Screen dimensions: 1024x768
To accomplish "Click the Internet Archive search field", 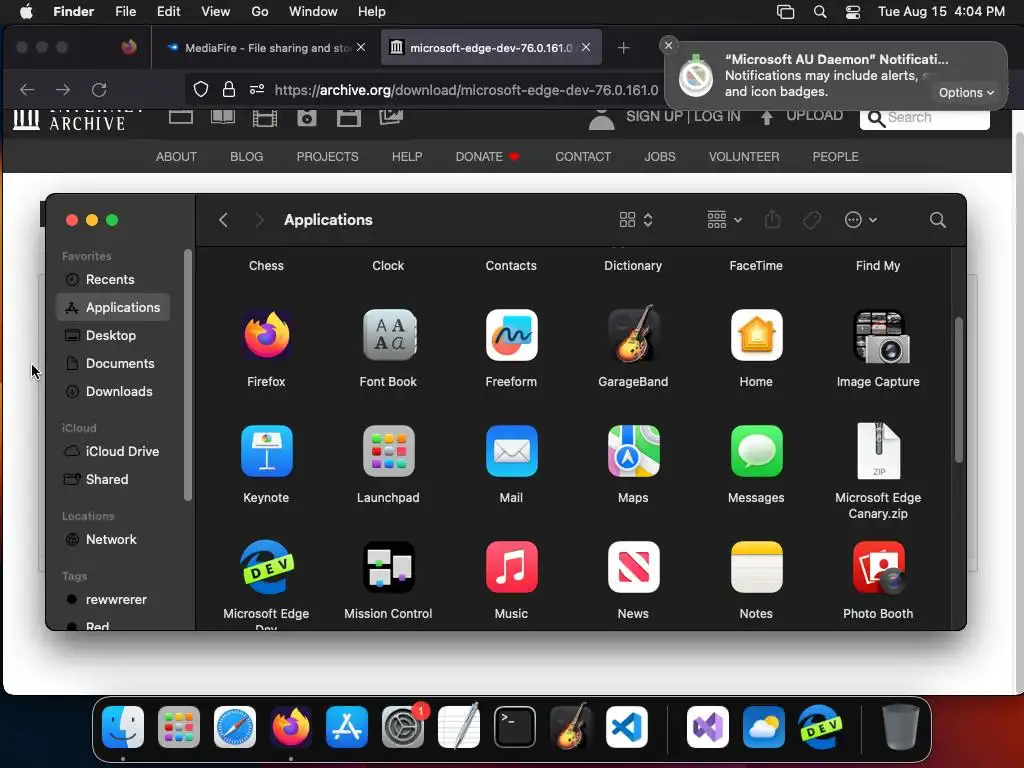I will [925, 118].
